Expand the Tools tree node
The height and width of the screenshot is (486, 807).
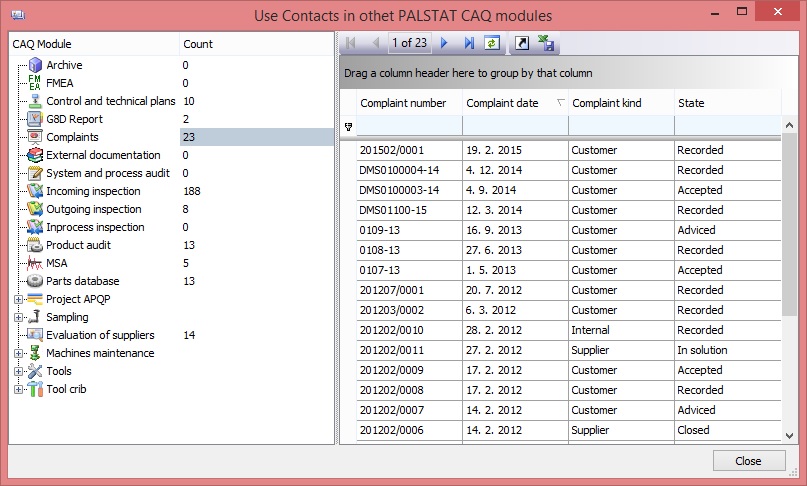tap(18, 372)
